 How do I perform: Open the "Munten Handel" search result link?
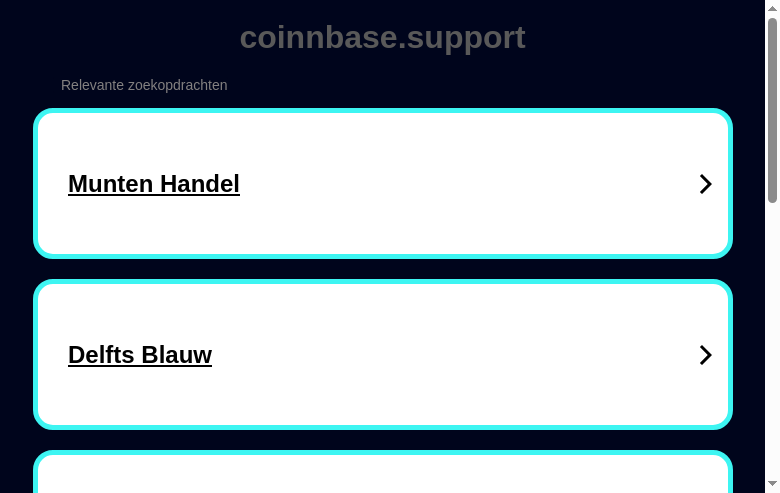coord(153,184)
